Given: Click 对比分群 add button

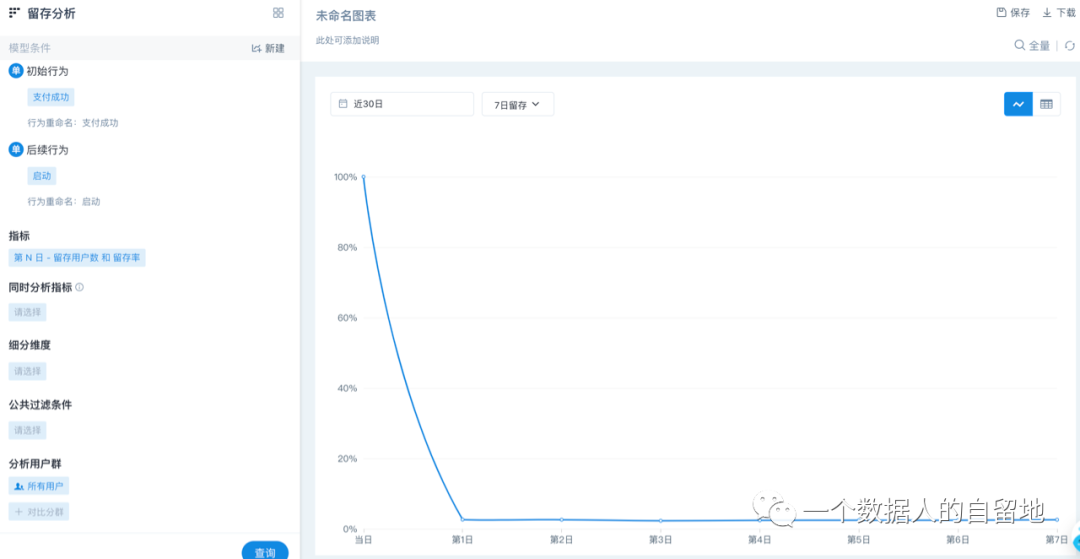Looking at the screenshot, I should (39, 511).
